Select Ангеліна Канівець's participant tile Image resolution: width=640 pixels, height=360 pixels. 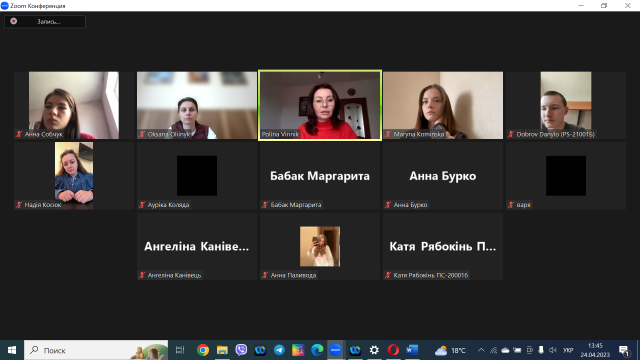click(x=197, y=247)
